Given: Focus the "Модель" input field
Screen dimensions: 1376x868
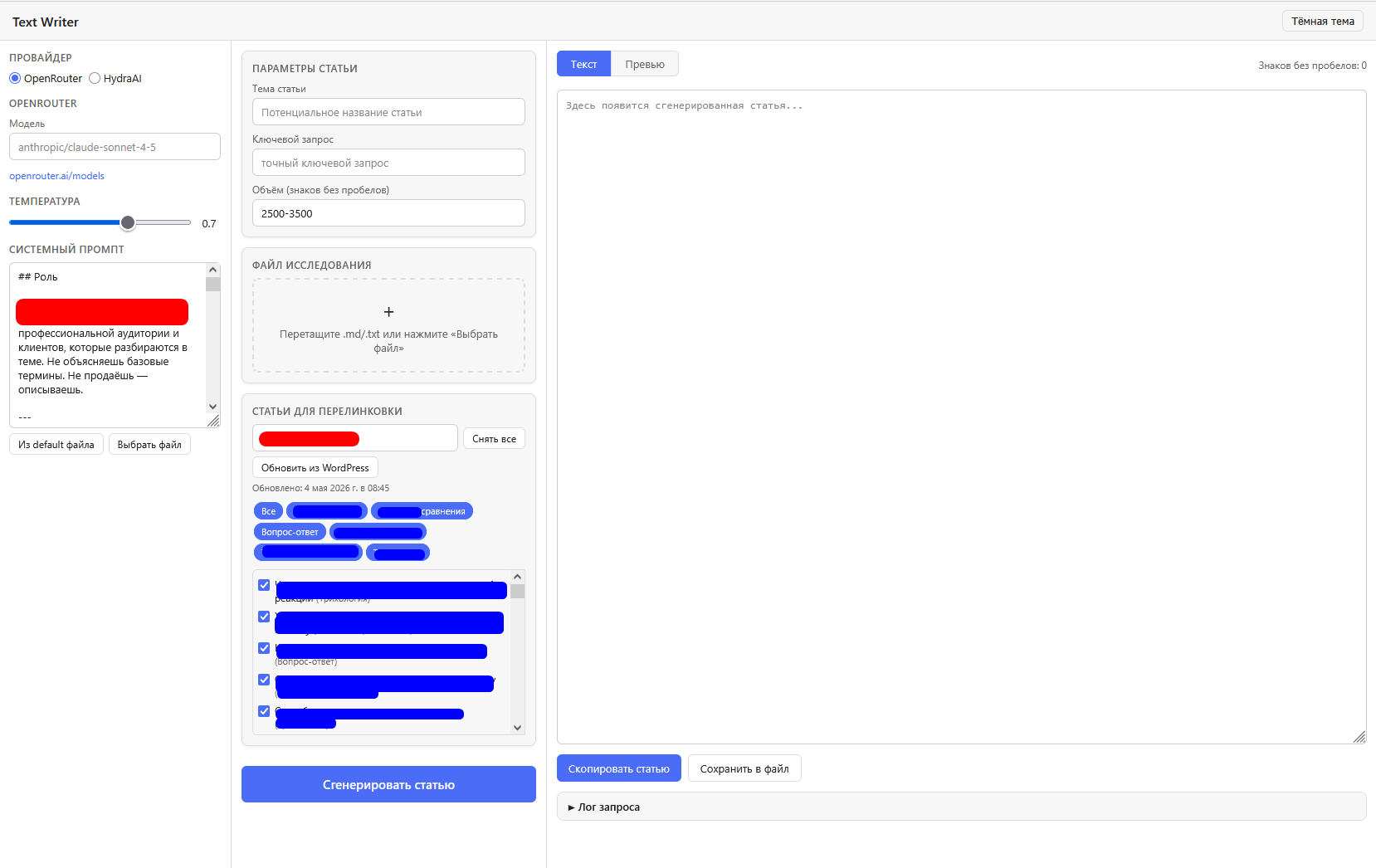Looking at the screenshot, I should (115, 147).
